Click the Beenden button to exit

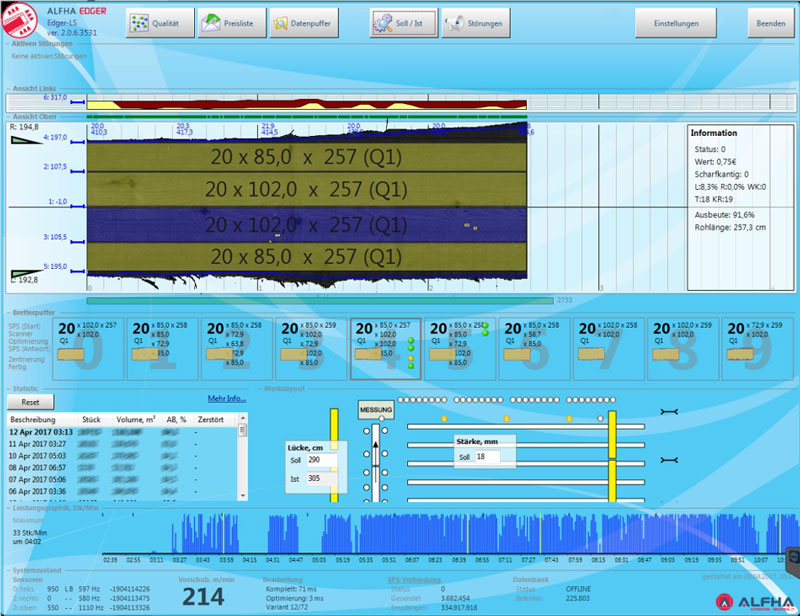[770, 23]
